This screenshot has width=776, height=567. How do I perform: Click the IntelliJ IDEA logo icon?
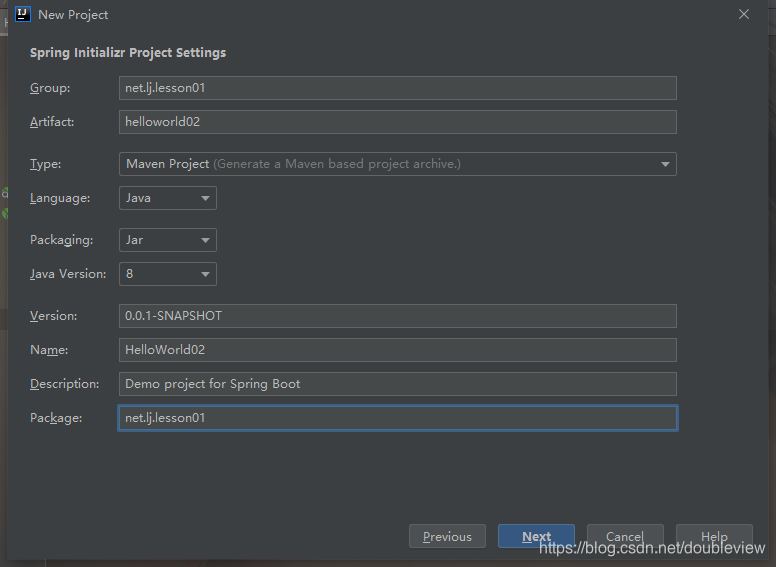(23, 14)
